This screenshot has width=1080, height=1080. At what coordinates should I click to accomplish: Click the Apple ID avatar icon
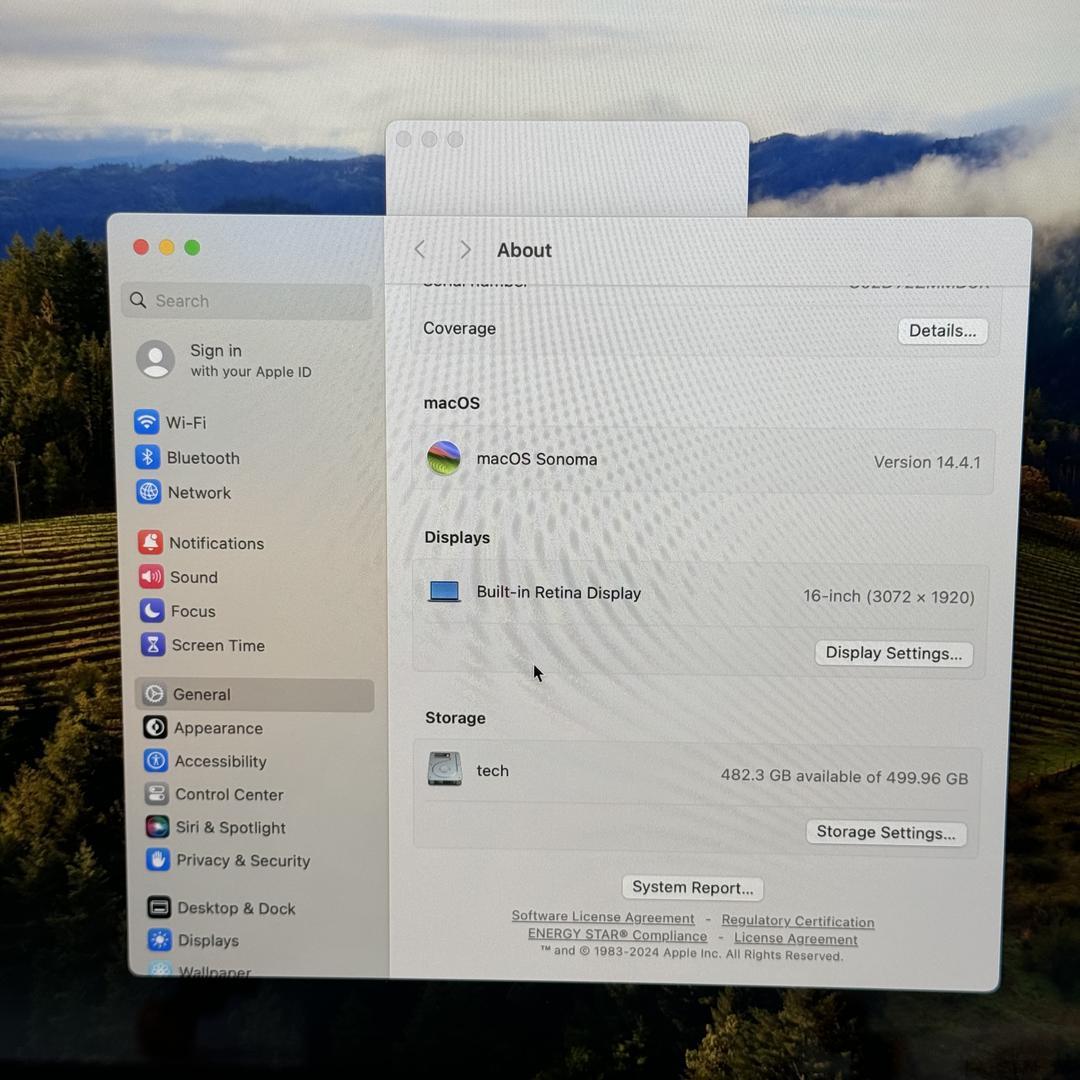(x=156, y=359)
